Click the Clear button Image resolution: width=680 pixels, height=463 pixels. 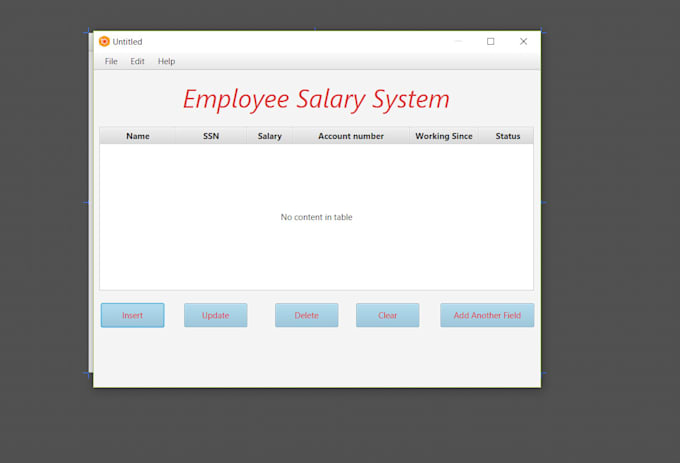coord(387,315)
